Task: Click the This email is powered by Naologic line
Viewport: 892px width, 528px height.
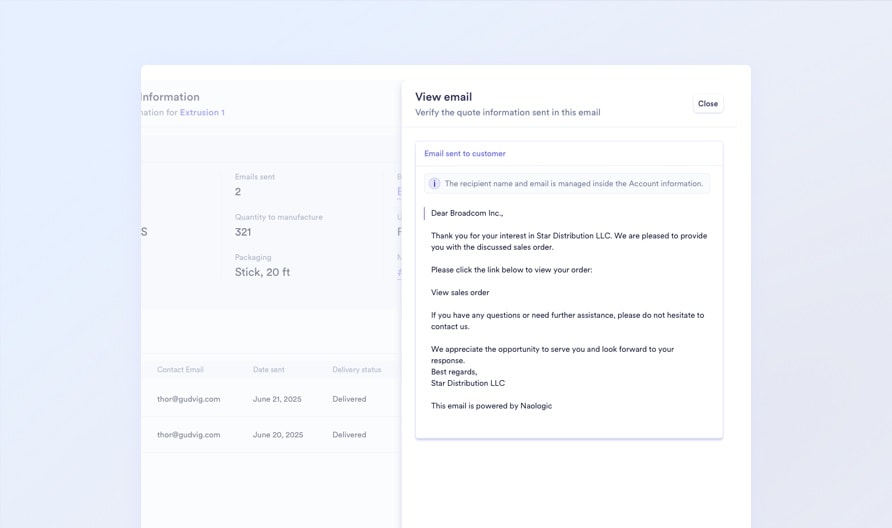Action: coord(492,406)
